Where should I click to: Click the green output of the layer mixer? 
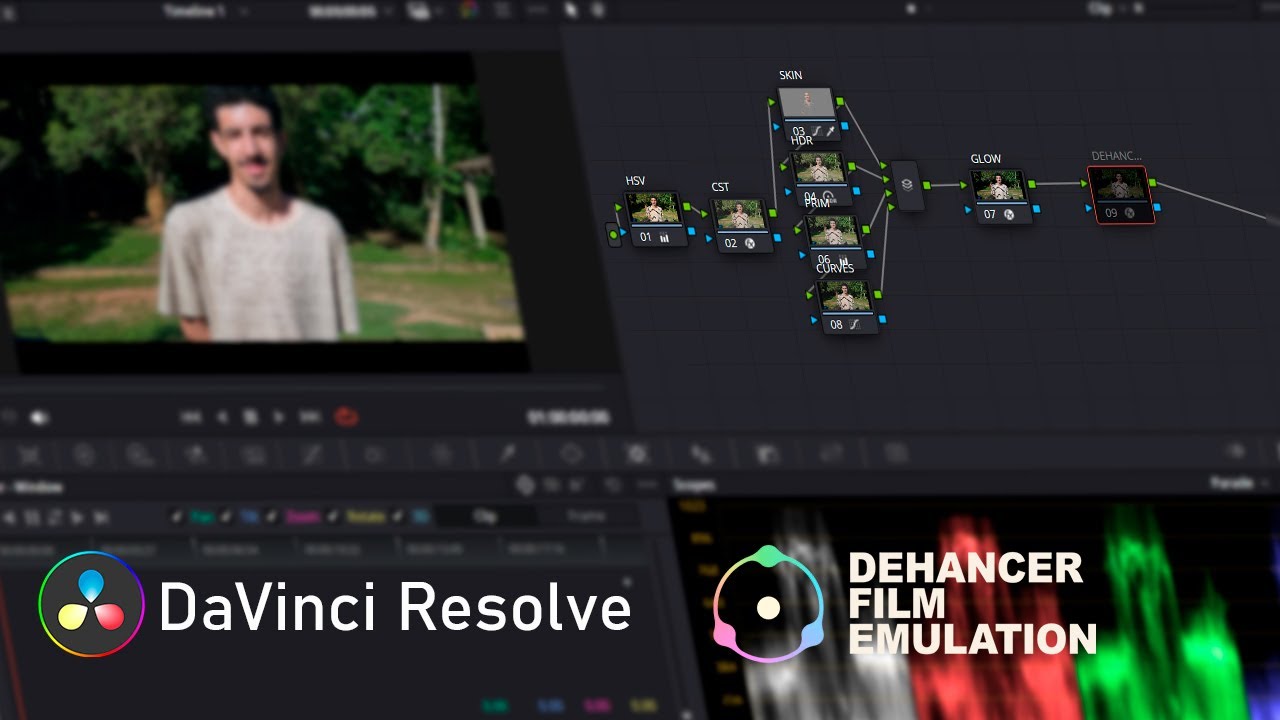point(927,185)
